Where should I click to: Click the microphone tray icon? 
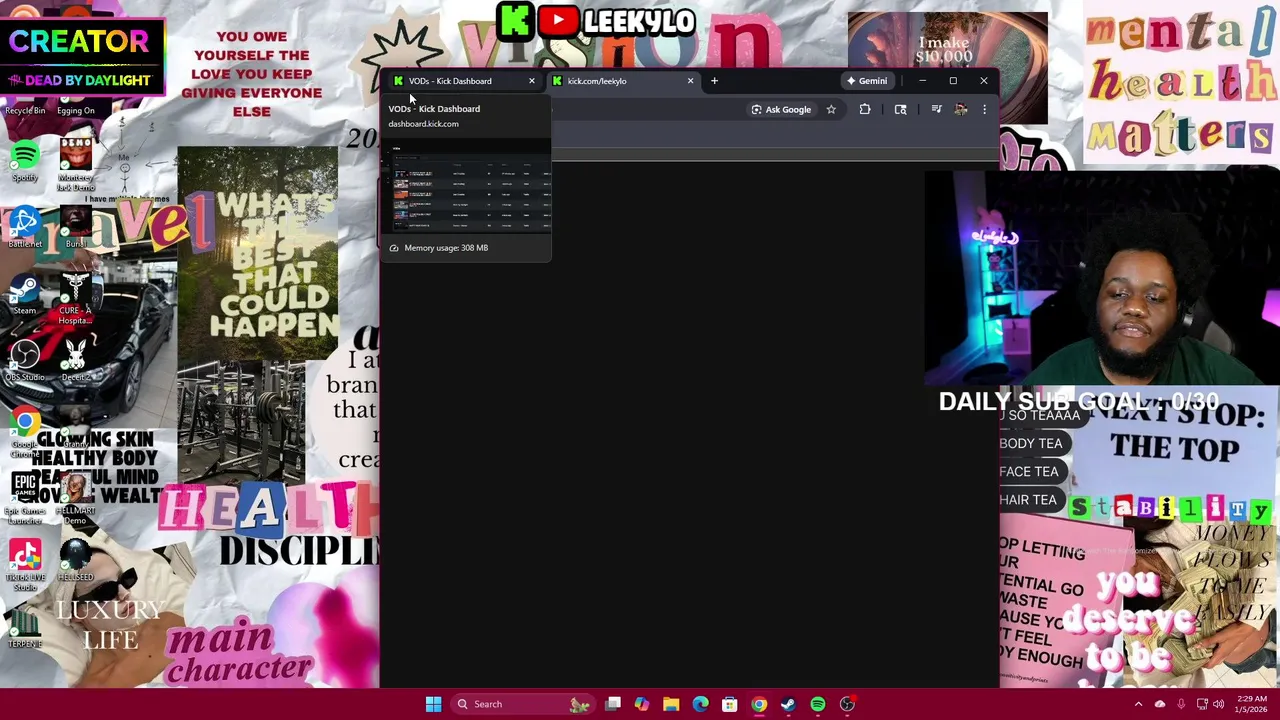(x=1181, y=704)
